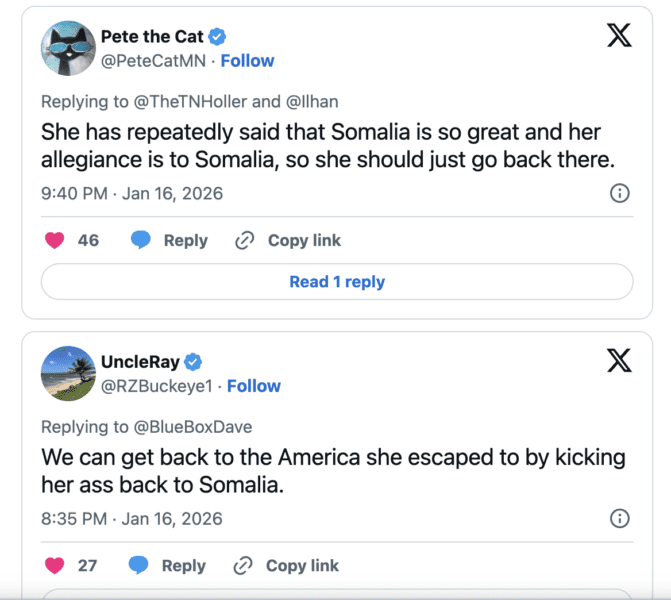Image resolution: width=671 pixels, height=600 pixels.
Task: Open info icon on UncleRay's tweet
Action: pyautogui.click(x=619, y=518)
